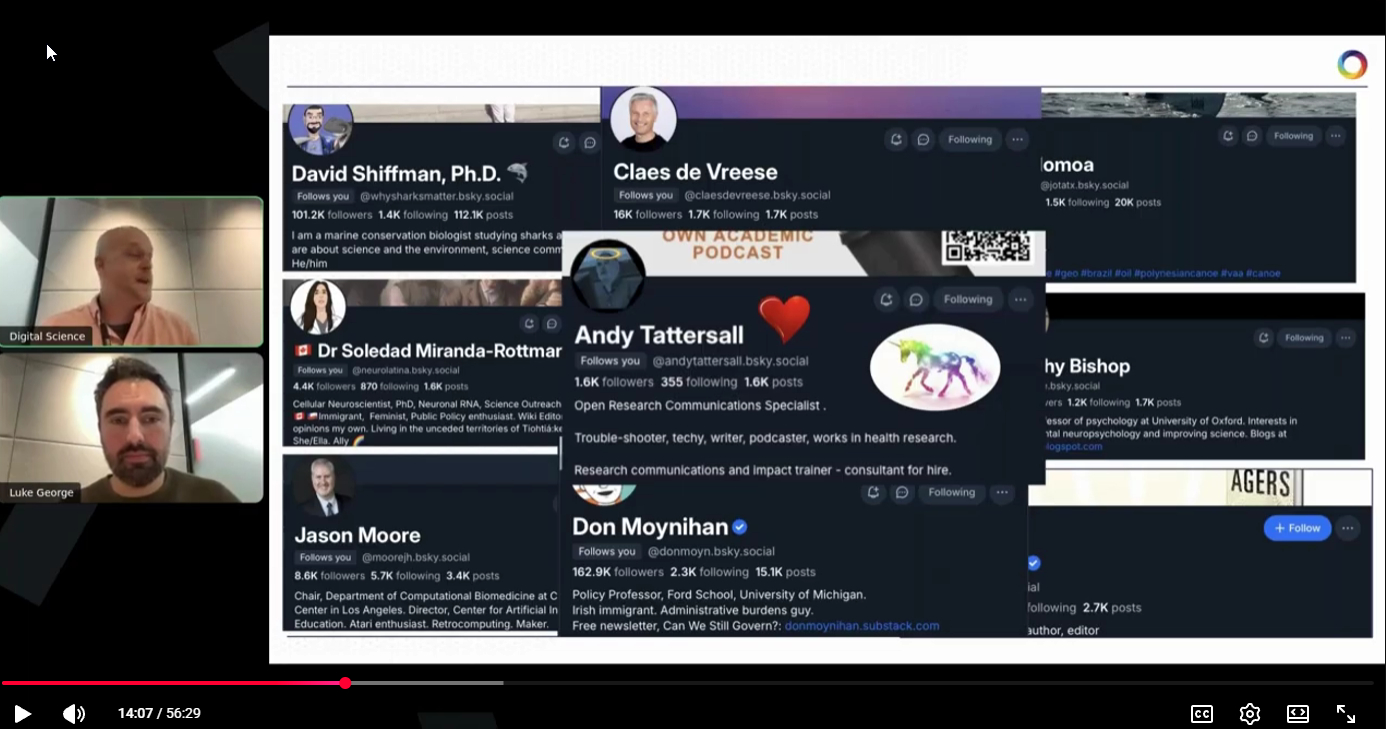Open the more options menu on Claes de Vreese
Image resolution: width=1386 pixels, height=729 pixels.
pos(1017,140)
